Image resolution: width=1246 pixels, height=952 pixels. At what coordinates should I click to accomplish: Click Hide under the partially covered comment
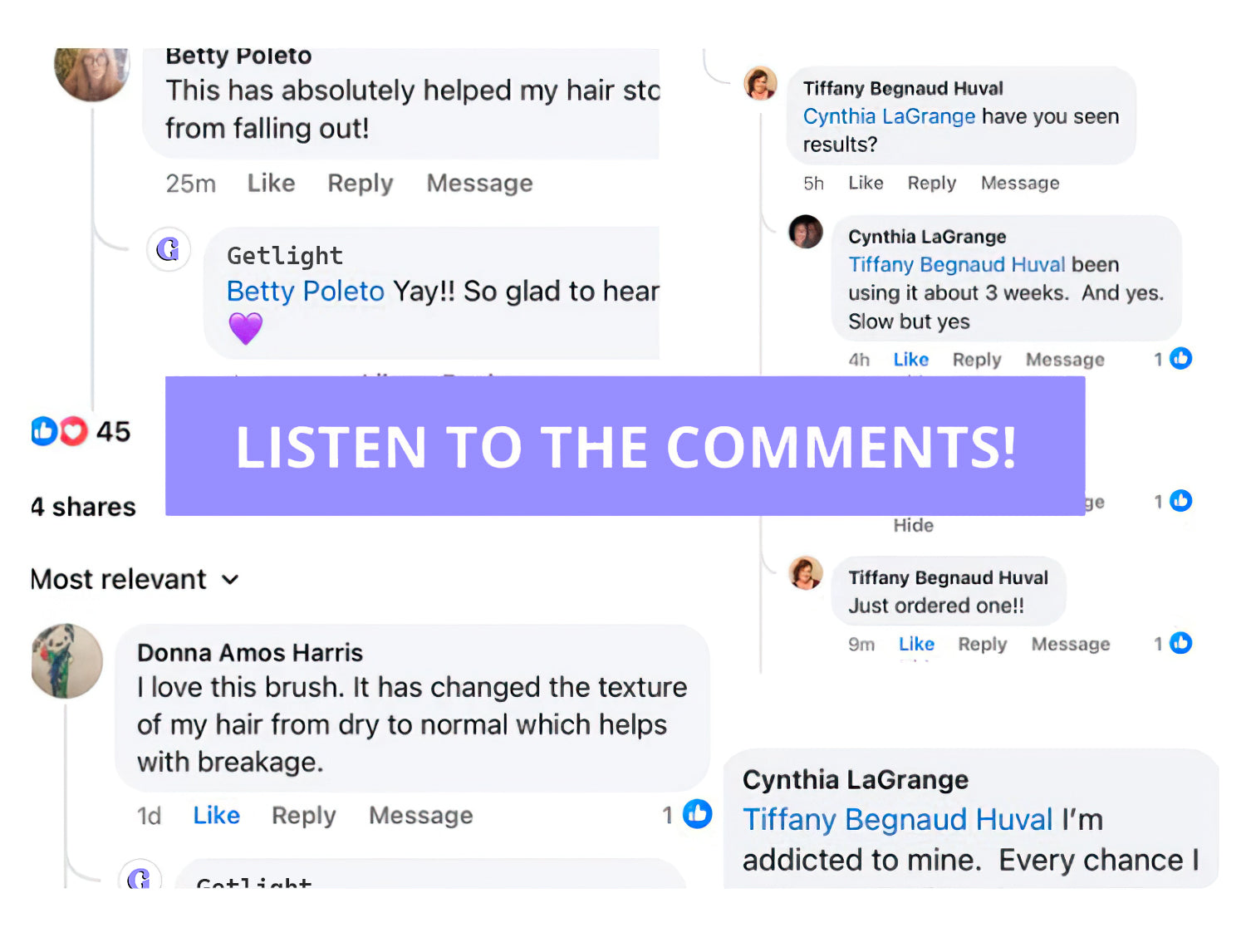tap(913, 525)
